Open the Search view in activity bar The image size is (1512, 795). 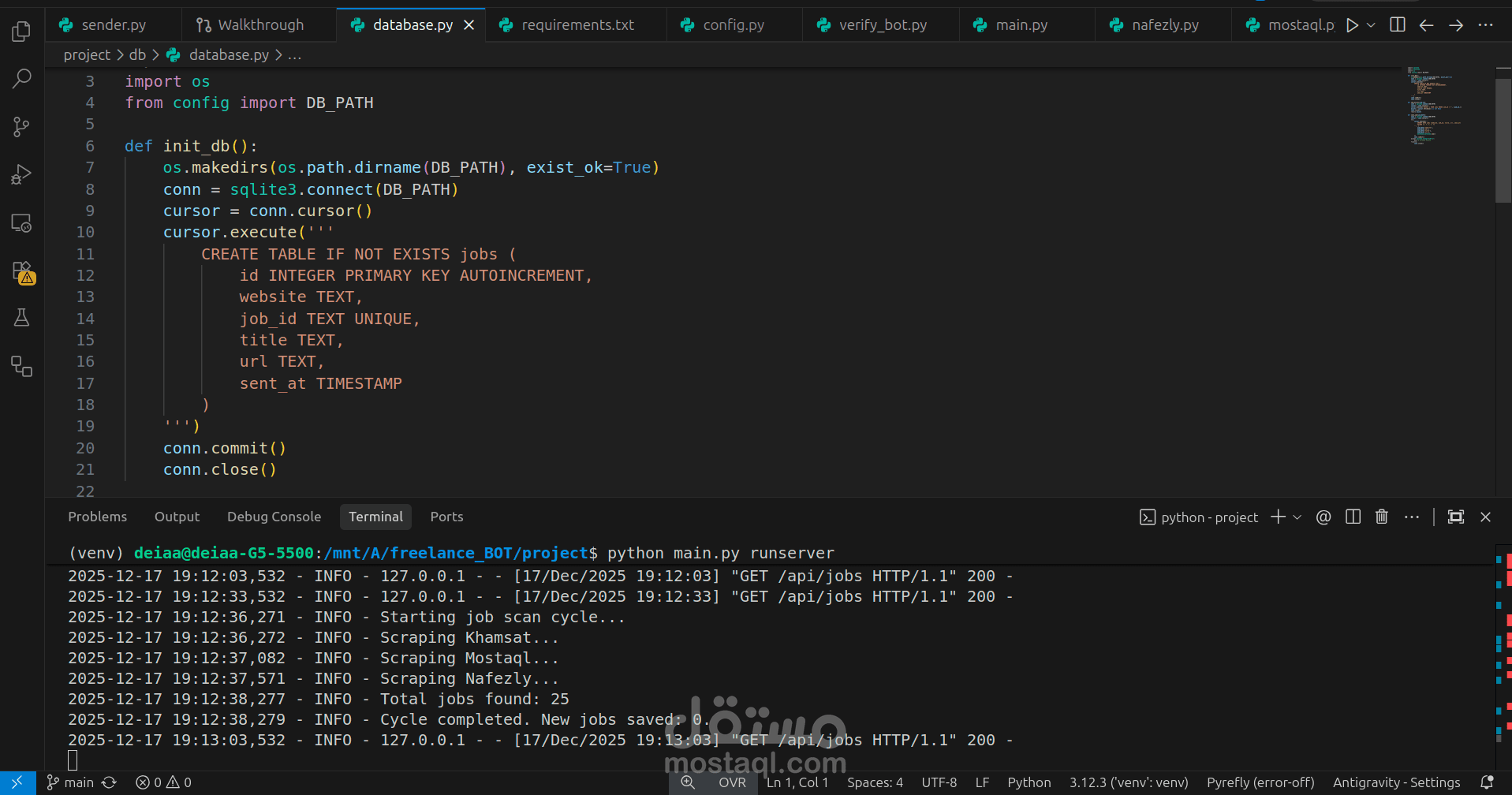pos(22,79)
